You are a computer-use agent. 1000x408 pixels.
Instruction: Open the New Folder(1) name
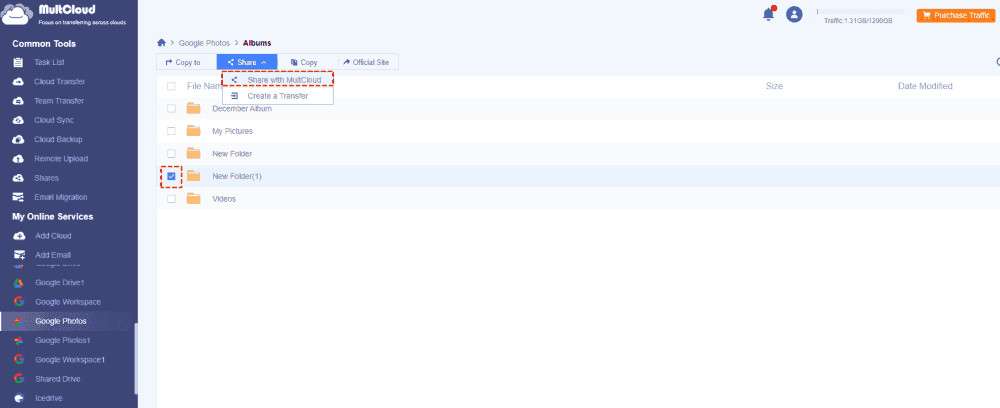[237, 176]
